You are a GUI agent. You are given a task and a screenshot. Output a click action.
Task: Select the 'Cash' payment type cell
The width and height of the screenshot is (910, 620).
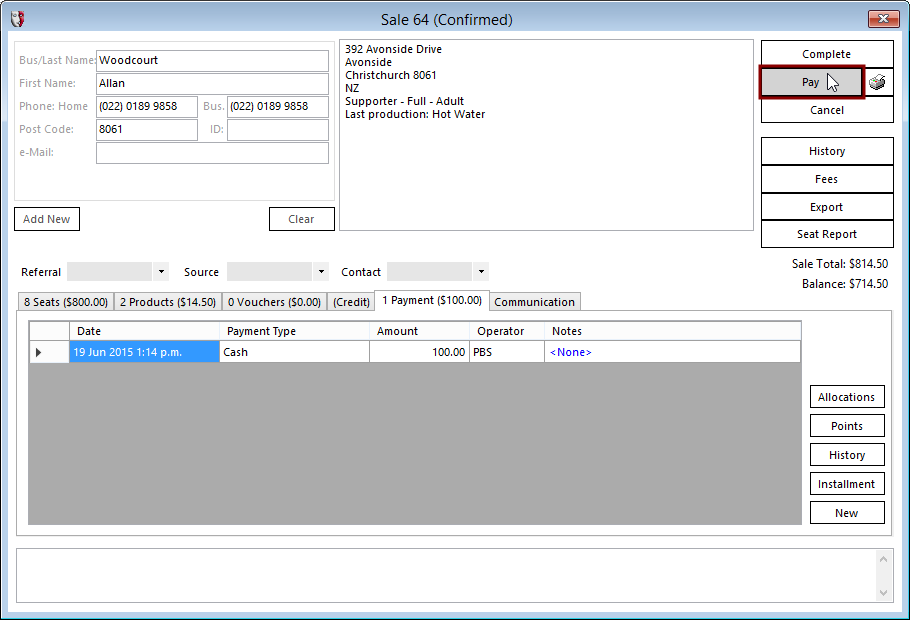[294, 352]
